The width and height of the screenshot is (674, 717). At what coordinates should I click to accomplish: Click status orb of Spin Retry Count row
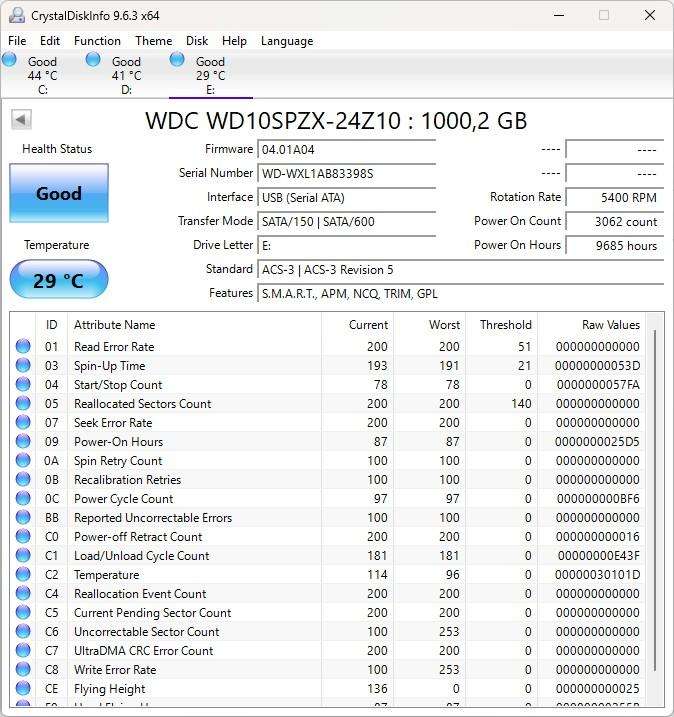click(23, 460)
